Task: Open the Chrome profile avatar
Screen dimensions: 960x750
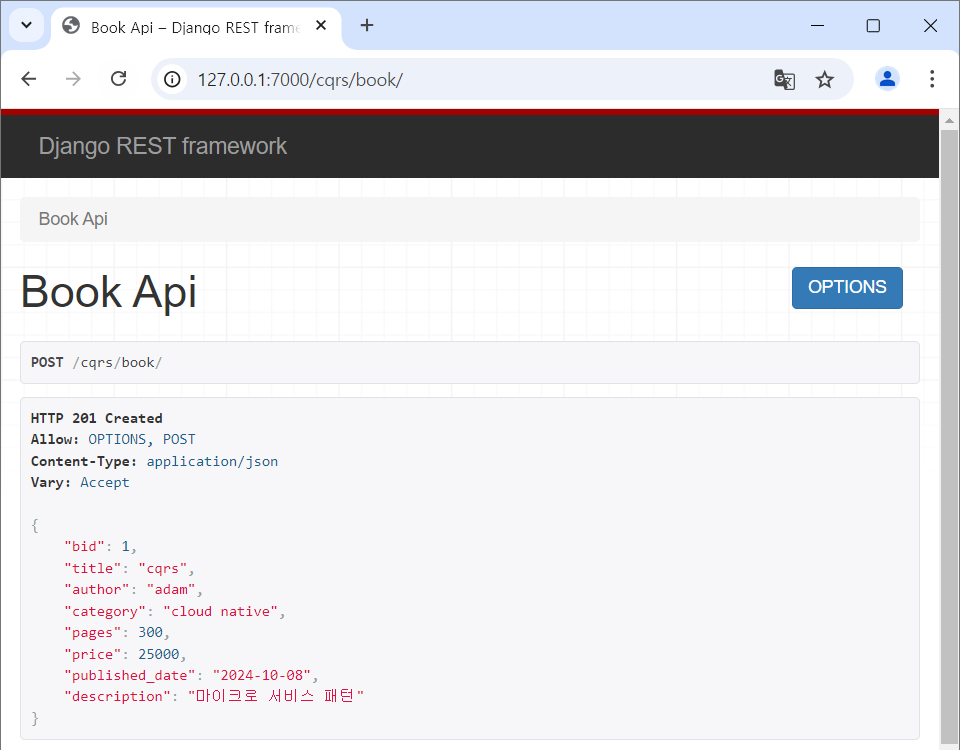Action: coord(887,79)
